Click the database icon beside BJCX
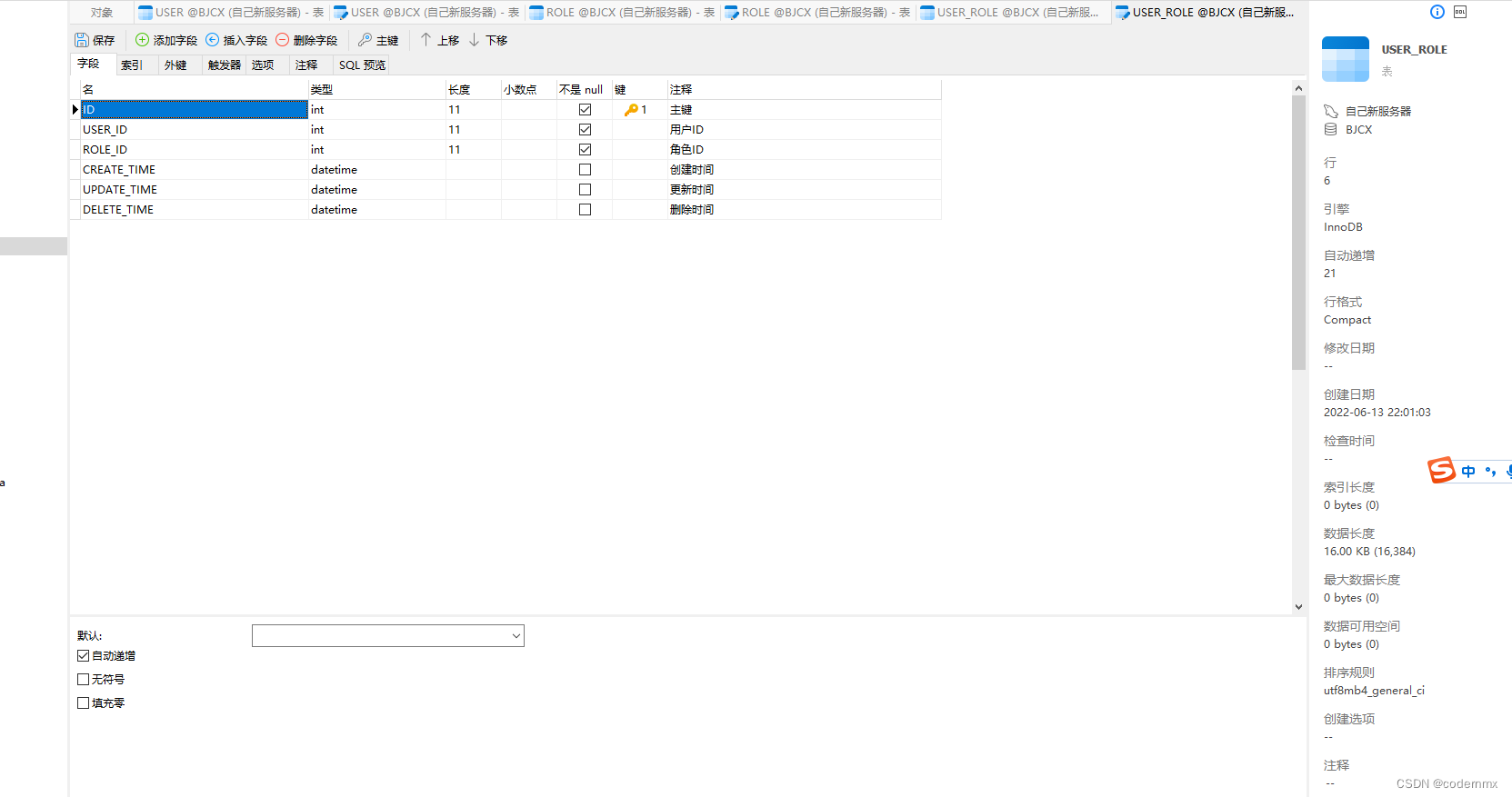The image size is (1512, 797). (x=1331, y=129)
